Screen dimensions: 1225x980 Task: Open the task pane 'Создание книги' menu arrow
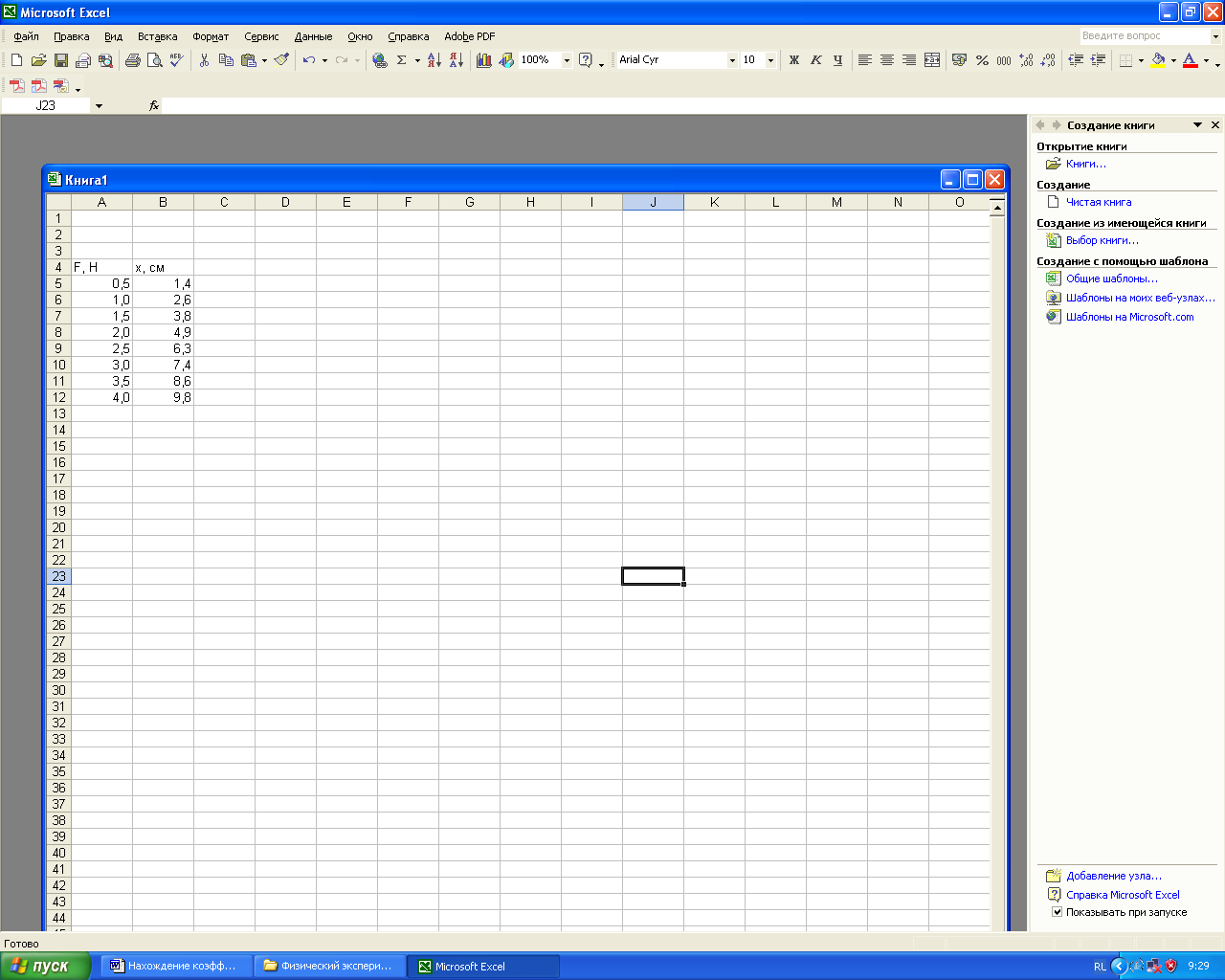pyautogui.click(x=1197, y=125)
